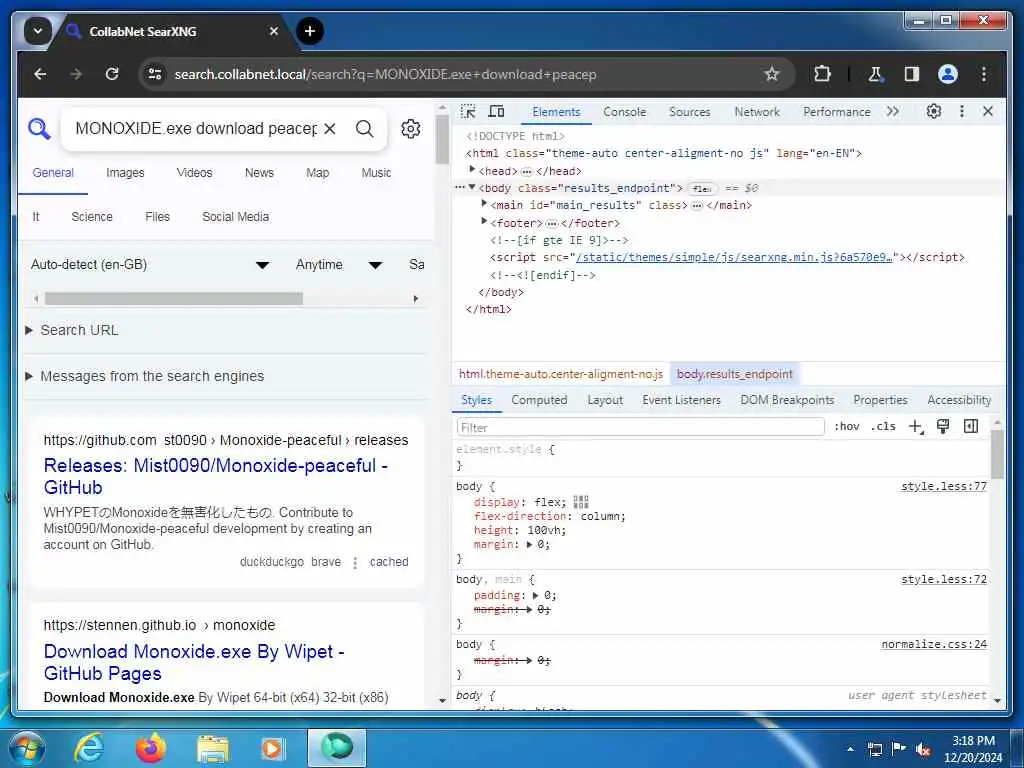Select the Videos search category

pyautogui.click(x=194, y=172)
